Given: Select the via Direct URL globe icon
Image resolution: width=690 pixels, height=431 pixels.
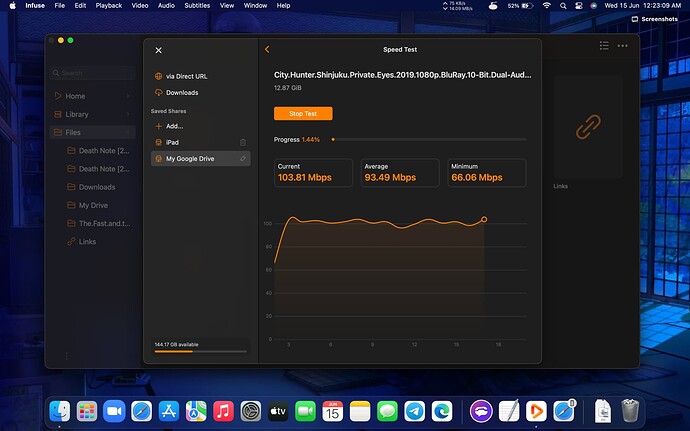Looking at the screenshot, I should tap(158, 76).
